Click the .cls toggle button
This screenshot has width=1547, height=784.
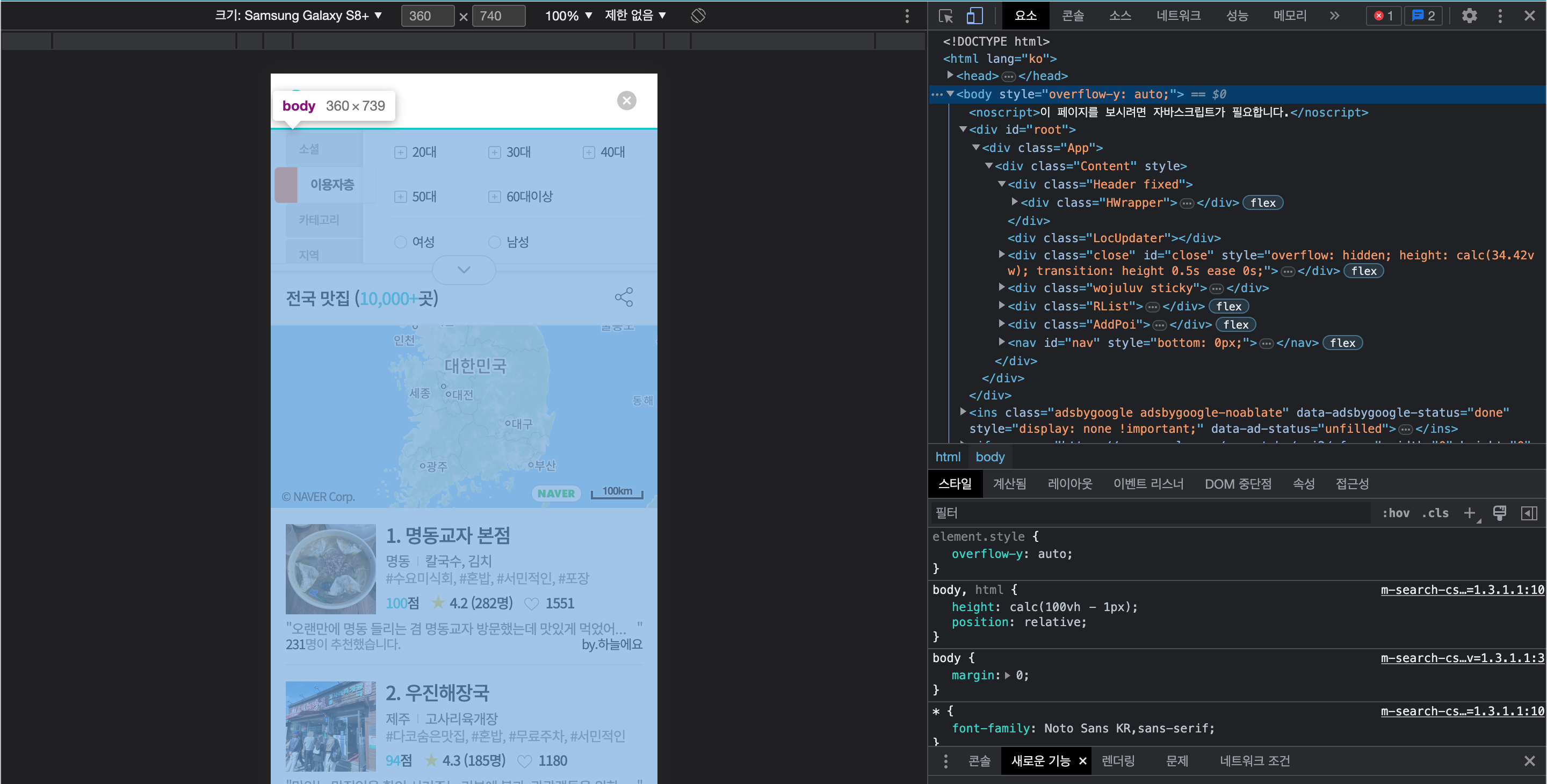(x=1435, y=513)
